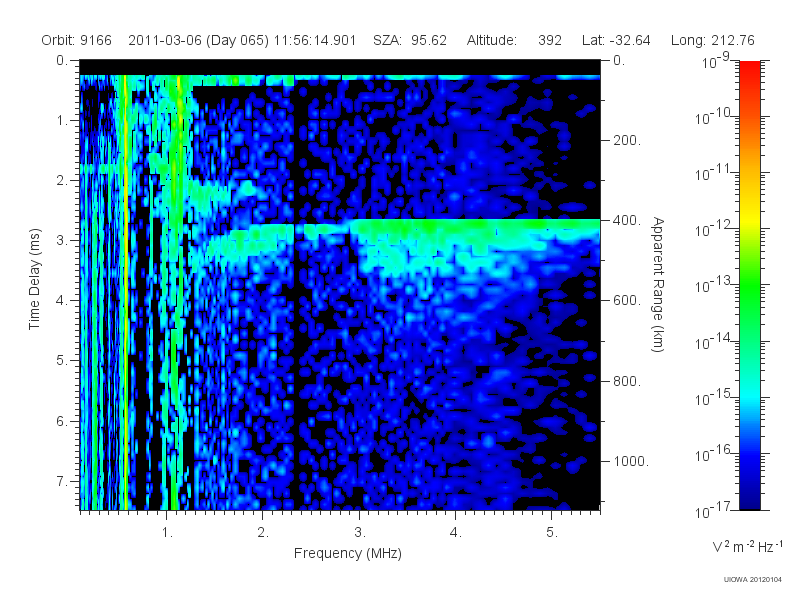Click the time delay tick "7."
This screenshot has width=800, height=600.
62,481
